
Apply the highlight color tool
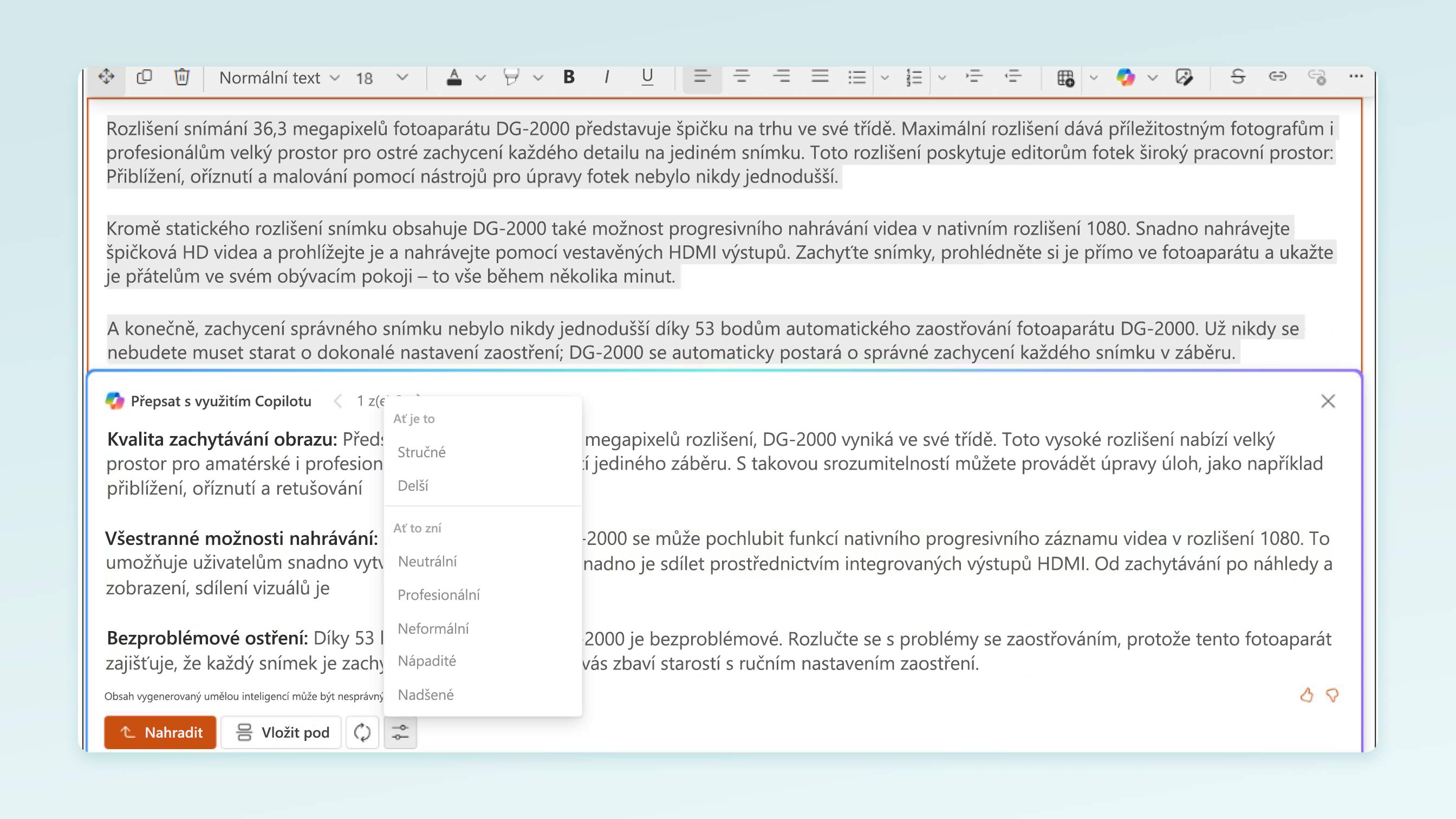click(511, 77)
